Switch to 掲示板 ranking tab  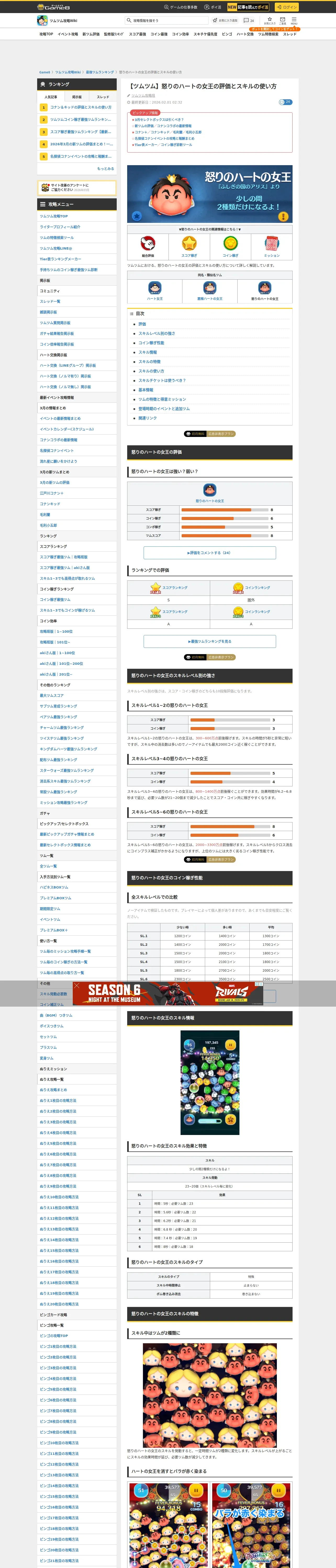[x=77, y=97]
